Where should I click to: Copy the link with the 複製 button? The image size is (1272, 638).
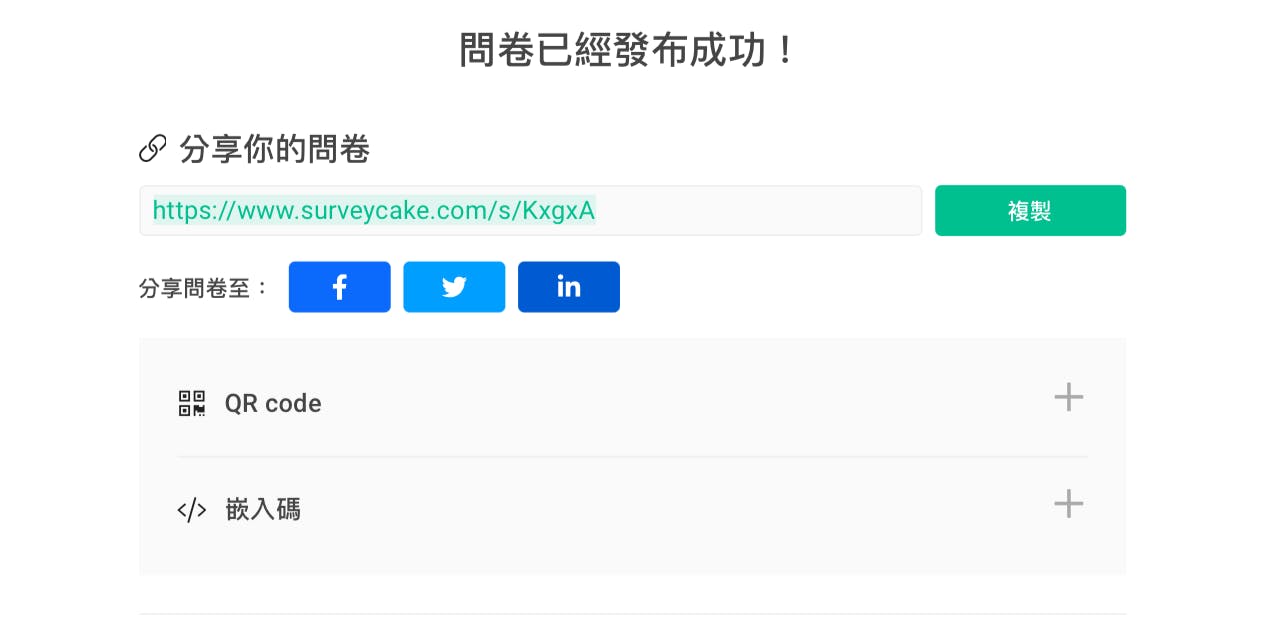coord(1030,210)
